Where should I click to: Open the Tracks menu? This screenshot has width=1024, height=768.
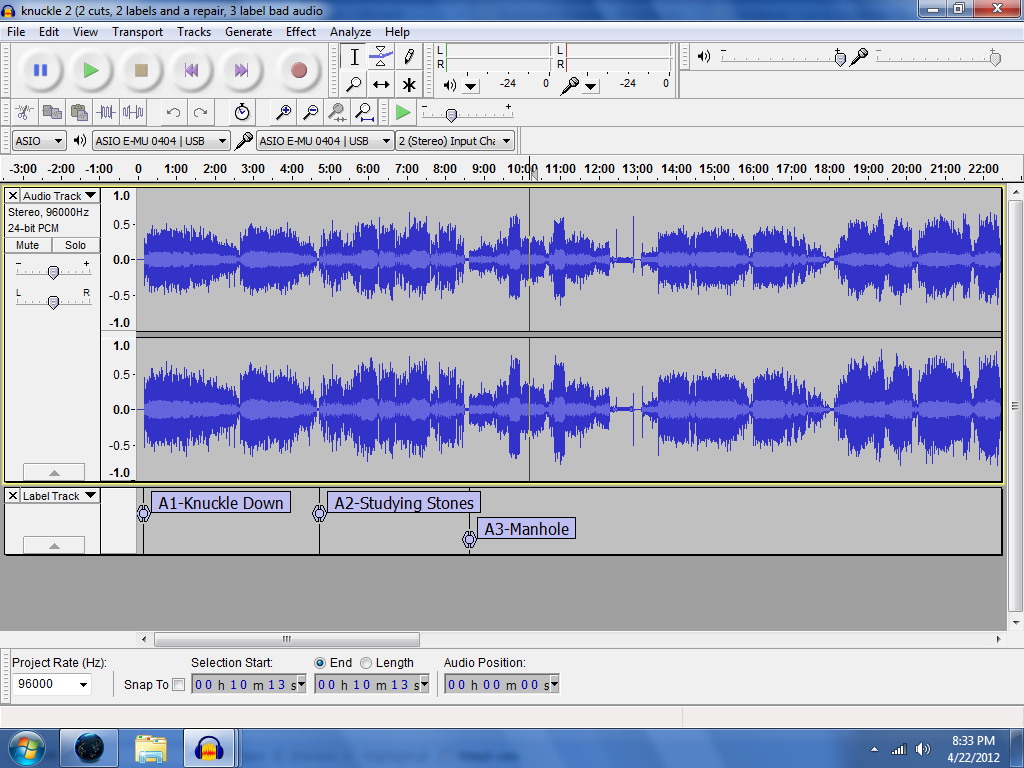194,31
